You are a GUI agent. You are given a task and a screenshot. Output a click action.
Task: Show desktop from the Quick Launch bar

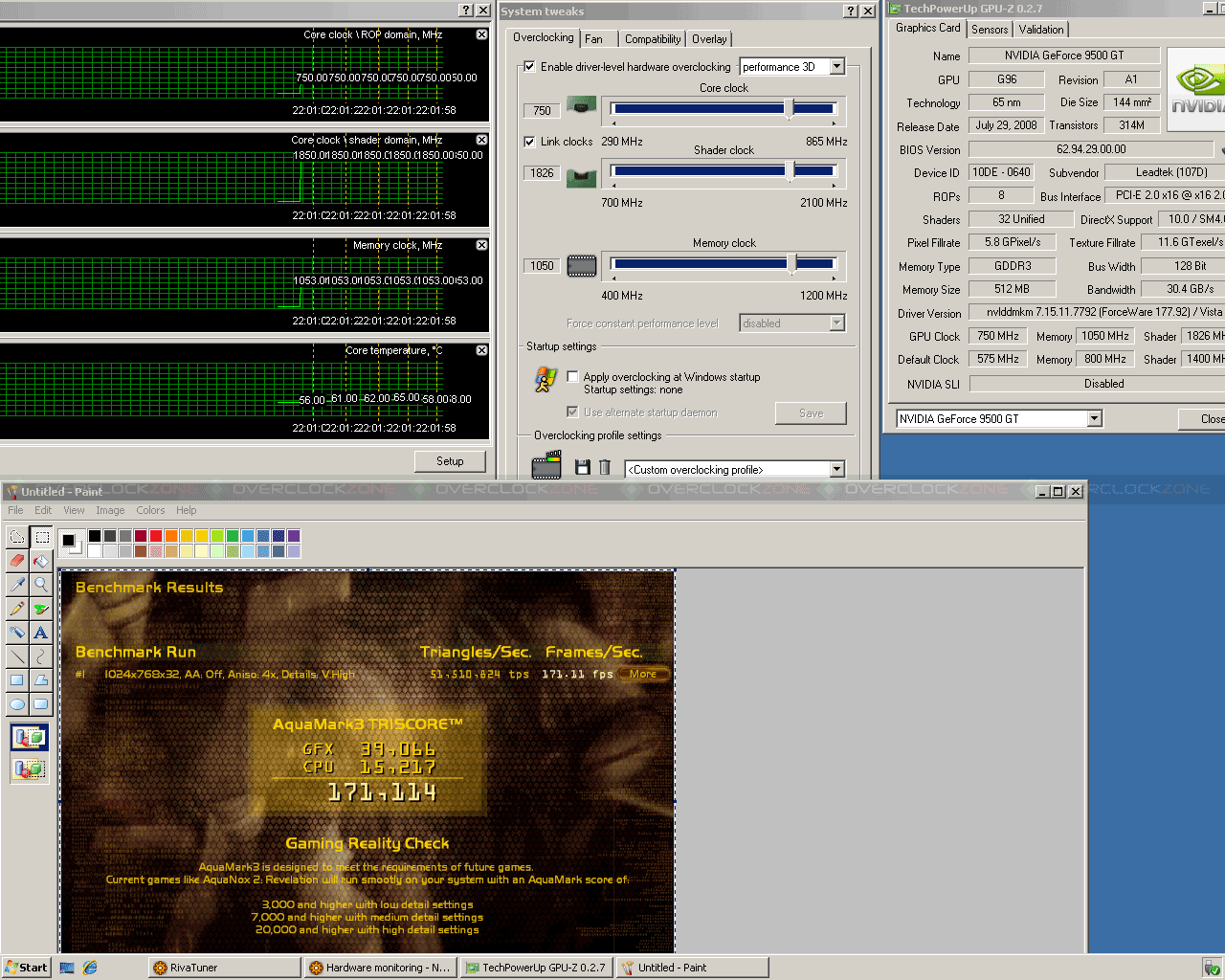(x=67, y=968)
